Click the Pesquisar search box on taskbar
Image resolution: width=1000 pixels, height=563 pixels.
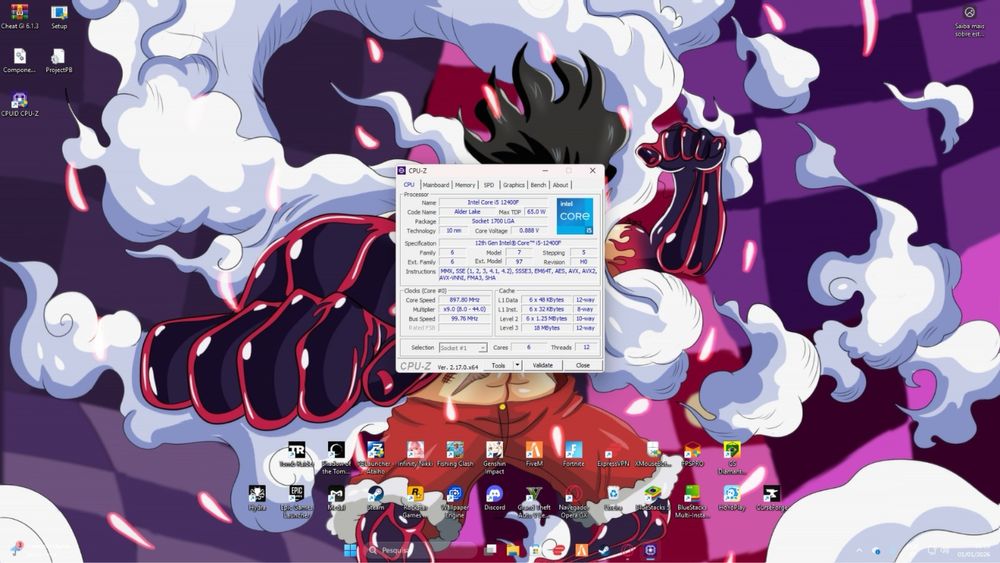coord(421,550)
